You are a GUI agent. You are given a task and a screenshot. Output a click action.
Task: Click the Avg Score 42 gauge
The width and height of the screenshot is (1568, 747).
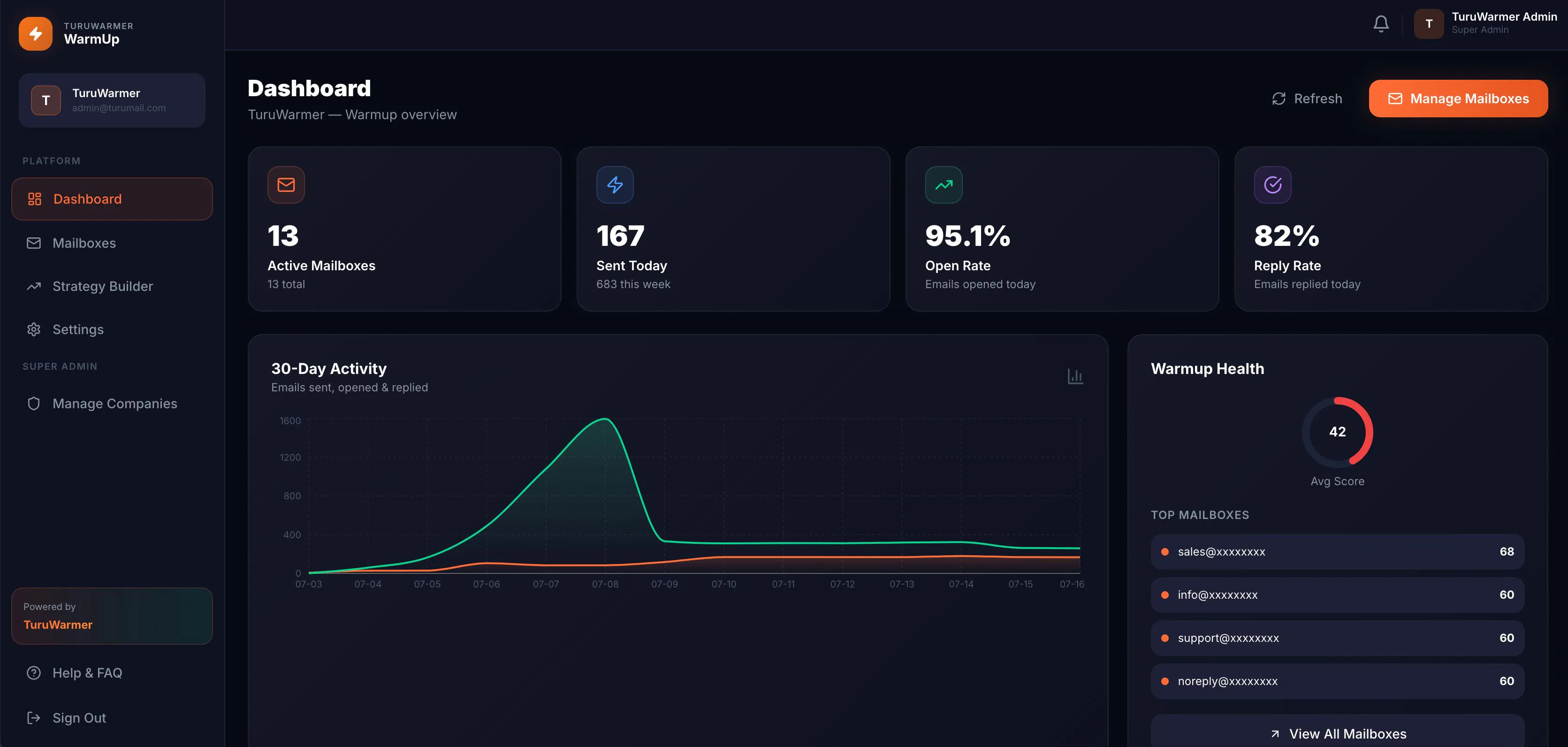pos(1337,432)
